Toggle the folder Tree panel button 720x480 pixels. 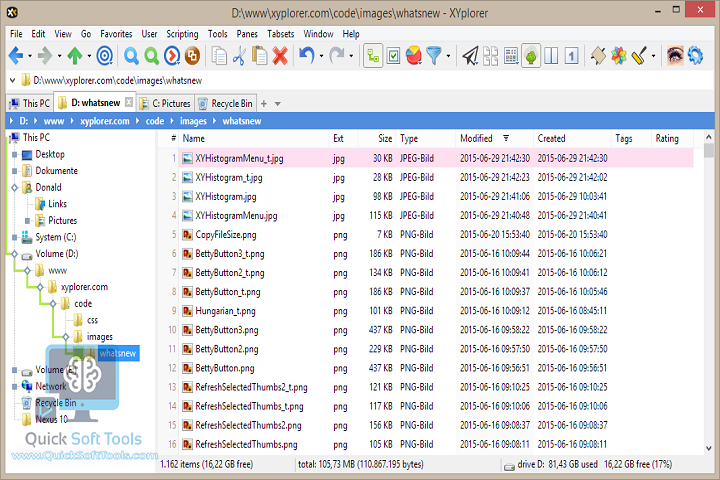point(373,56)
